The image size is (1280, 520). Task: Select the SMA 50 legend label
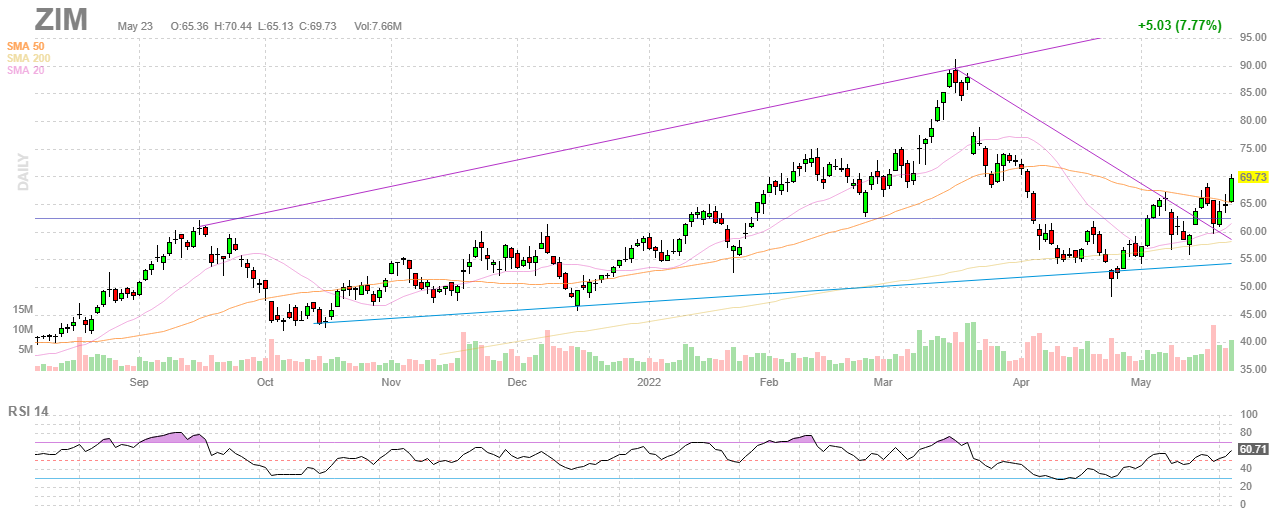pyautogui.click(x=24, y=46)
